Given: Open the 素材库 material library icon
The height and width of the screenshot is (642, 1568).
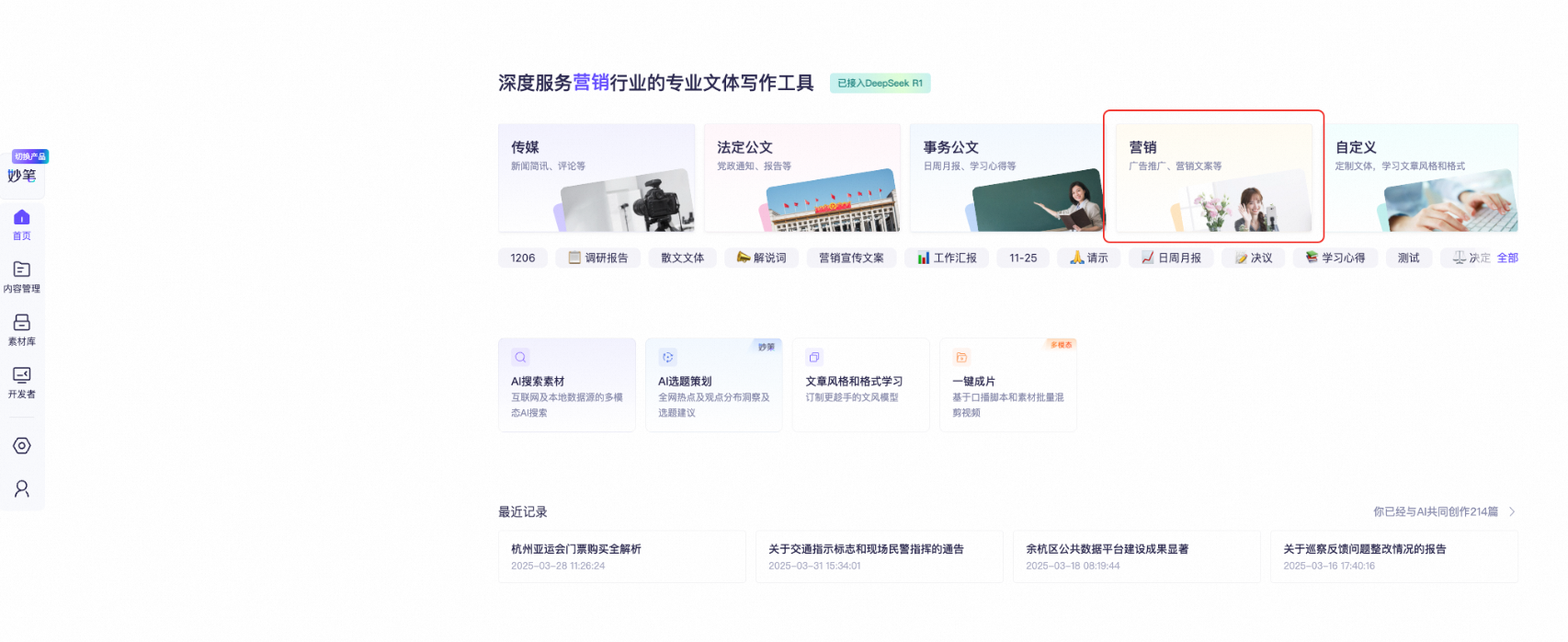Looking at the screenshot, I should [x=22, y=328].
